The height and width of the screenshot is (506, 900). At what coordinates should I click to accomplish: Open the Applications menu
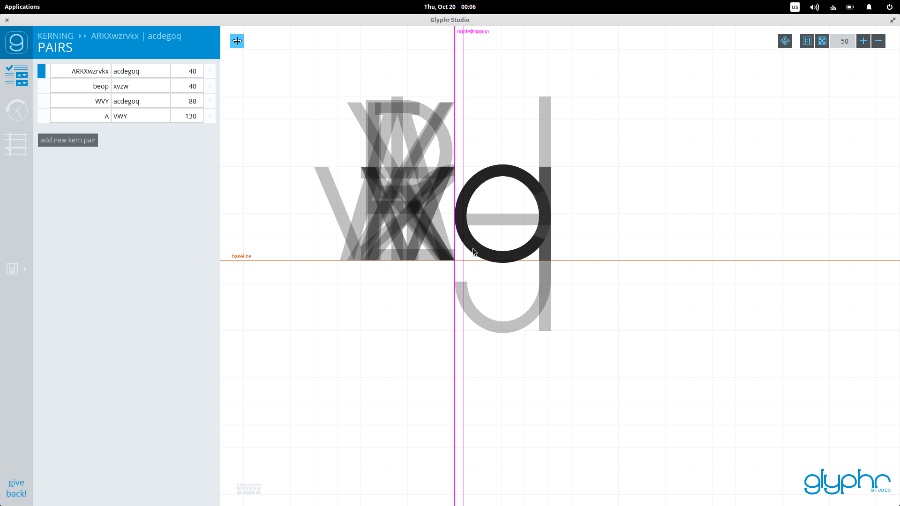(22, 7)
